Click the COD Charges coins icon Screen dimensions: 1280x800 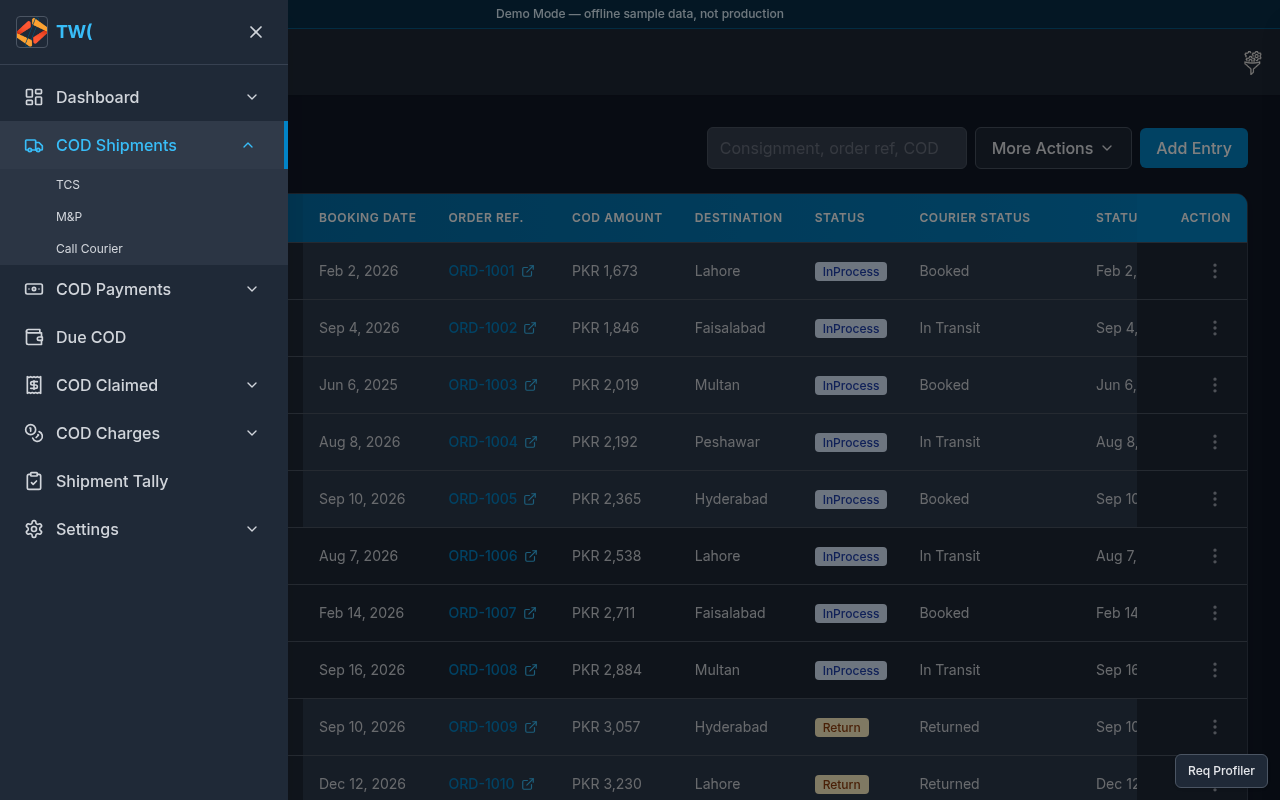34,433
